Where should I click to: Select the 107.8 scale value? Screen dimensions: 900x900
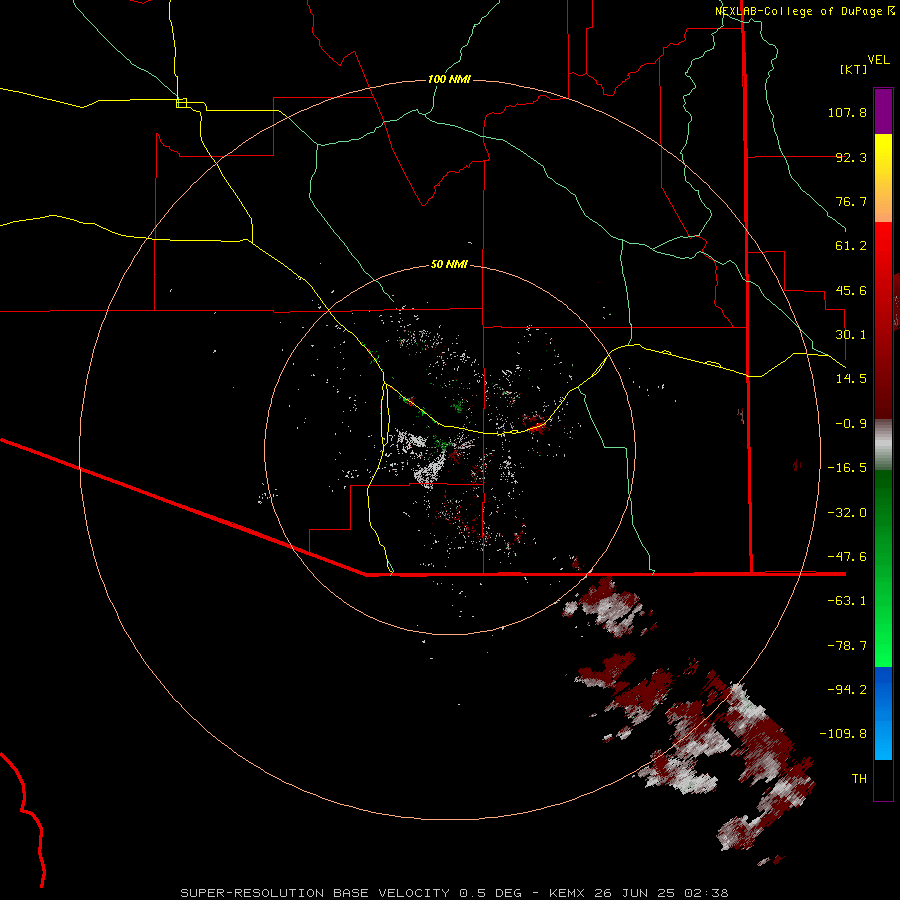[847, 112]
